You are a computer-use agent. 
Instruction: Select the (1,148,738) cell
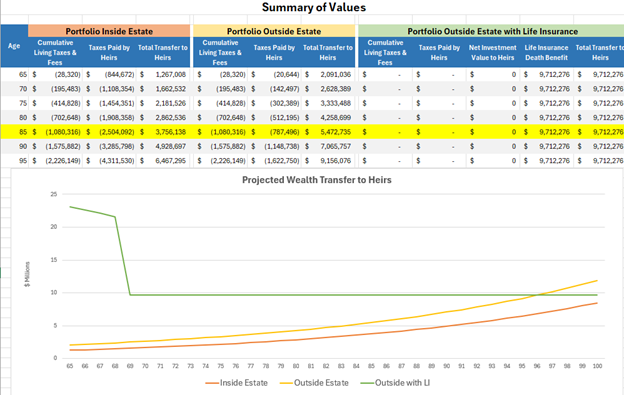tap(275, 146)
